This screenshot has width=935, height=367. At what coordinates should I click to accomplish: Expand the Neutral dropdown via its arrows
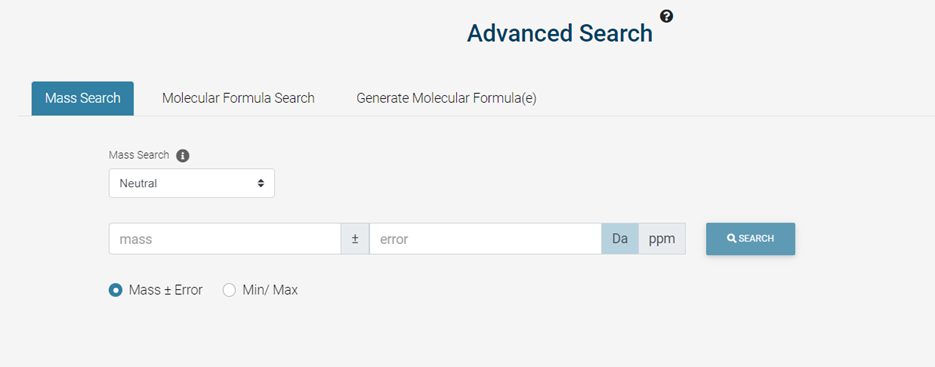click(x=261, y=183)
